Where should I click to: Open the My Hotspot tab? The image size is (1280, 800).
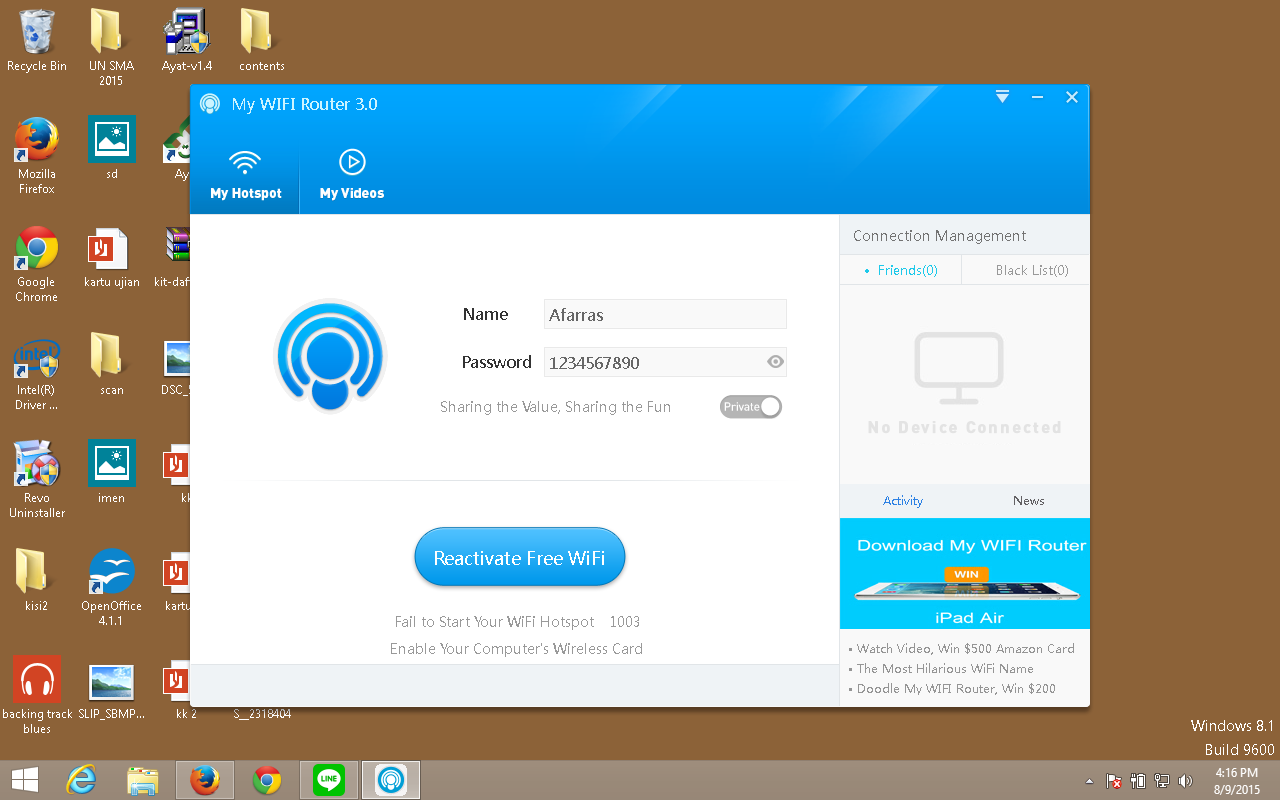(245, 173)
